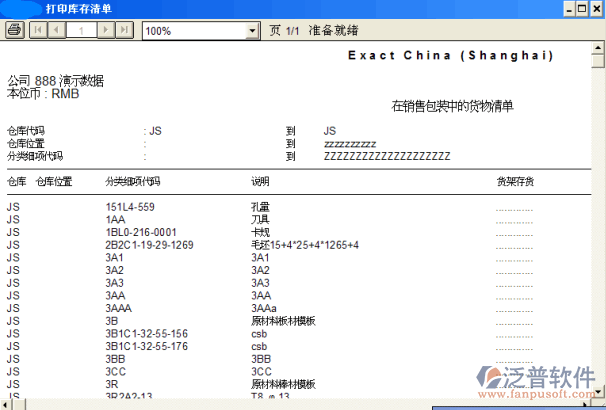Screen dimensions: 606x410
Task: Click the printer icon to print report
Action: (15, 30)
